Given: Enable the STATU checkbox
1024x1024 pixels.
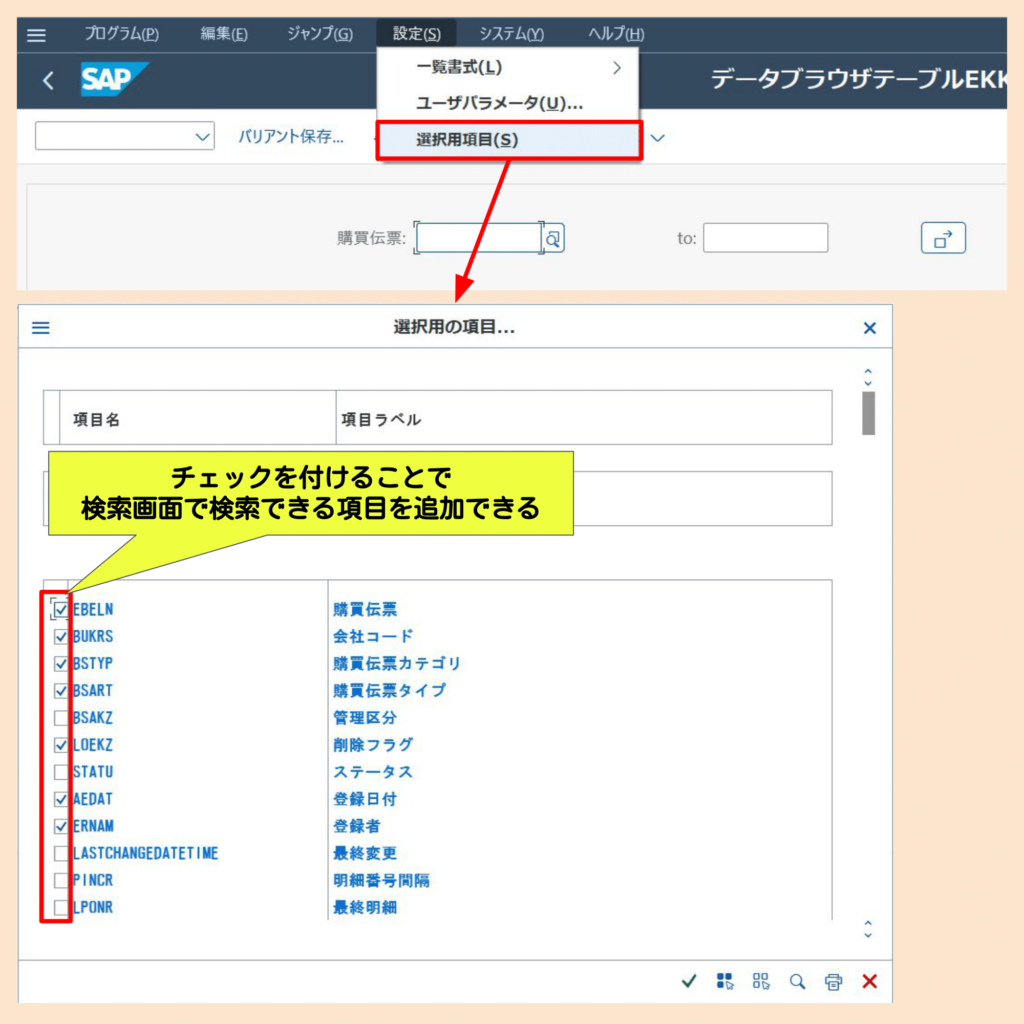Looking at the screenshot, I should (59, 771).
